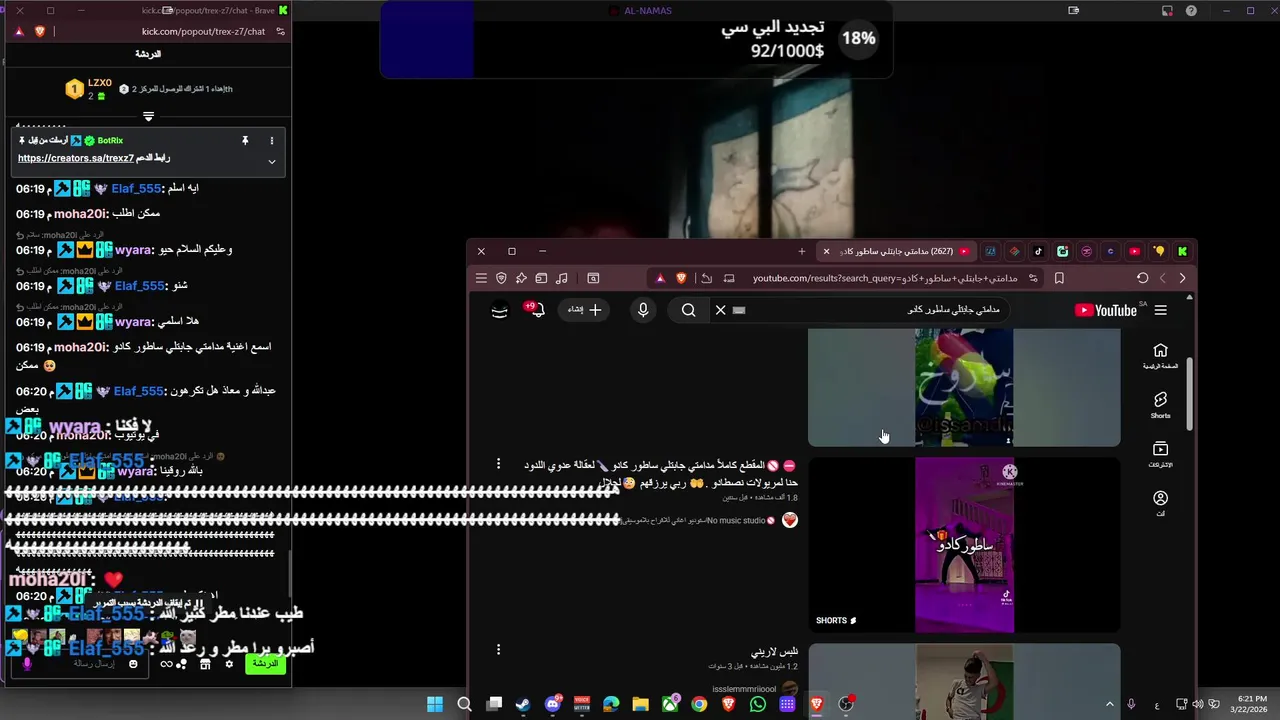Open the emoji picker in chat input
The height and width of the screenshot is (720, 1280).
[133, 664]
